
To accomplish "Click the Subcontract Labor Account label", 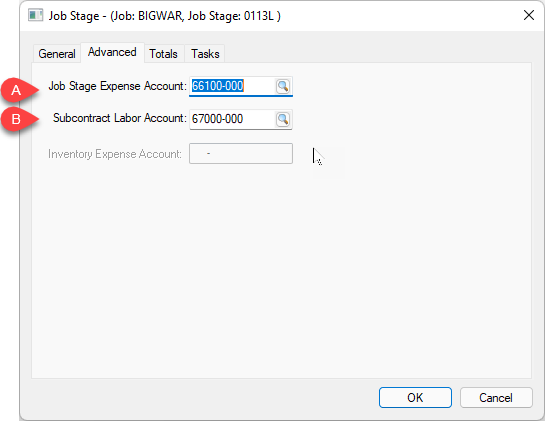I will coord(120,118).
